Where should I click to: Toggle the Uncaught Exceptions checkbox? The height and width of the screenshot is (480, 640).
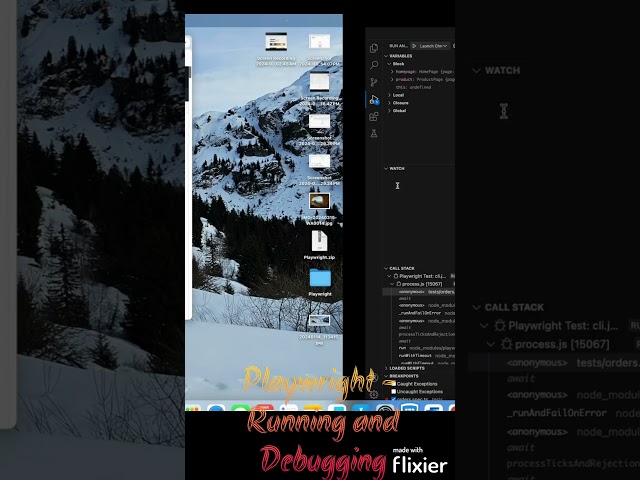point(393,391)
